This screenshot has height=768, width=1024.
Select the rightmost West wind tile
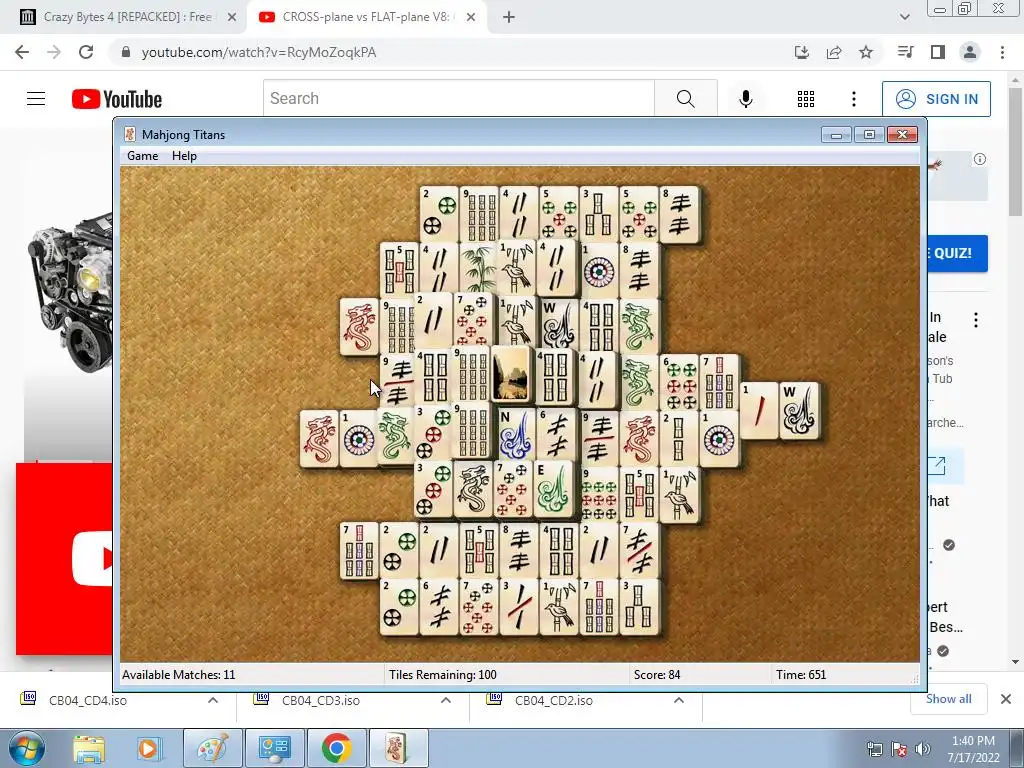[x=799, y=410]
